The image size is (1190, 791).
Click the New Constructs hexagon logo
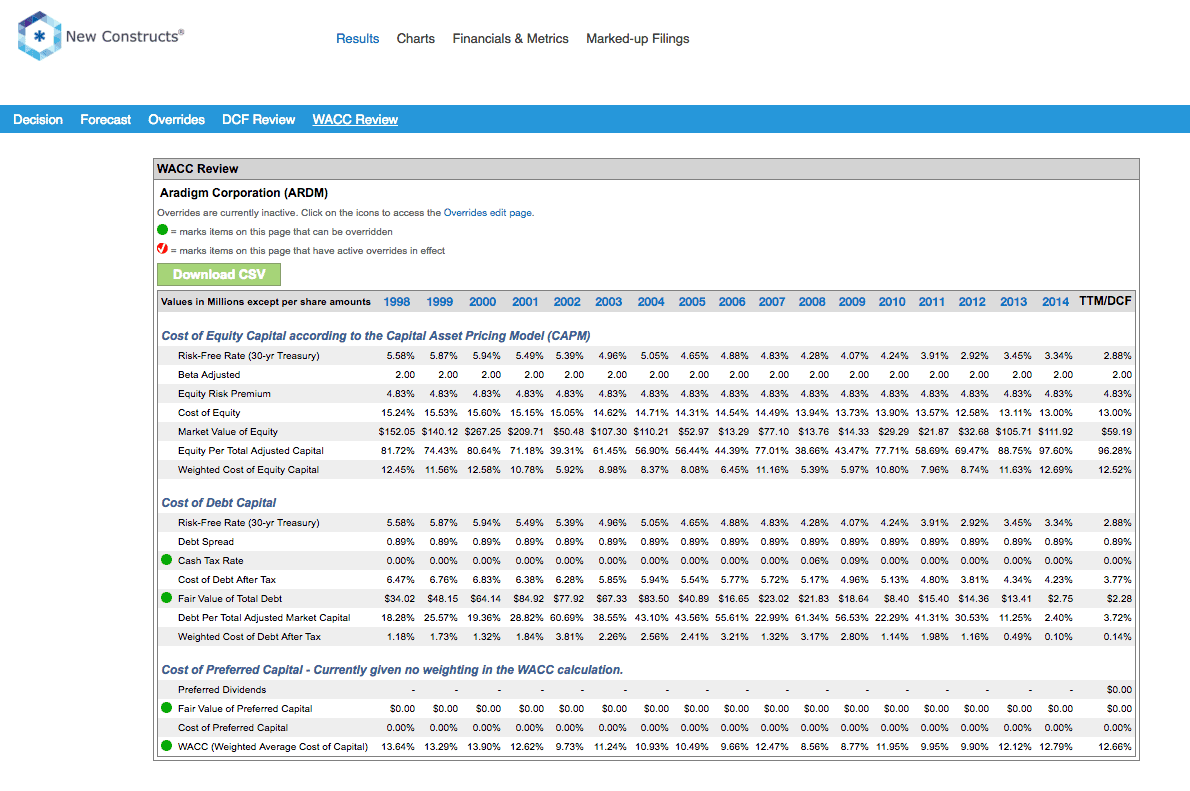pyautogui.click(x=39, y=36)
